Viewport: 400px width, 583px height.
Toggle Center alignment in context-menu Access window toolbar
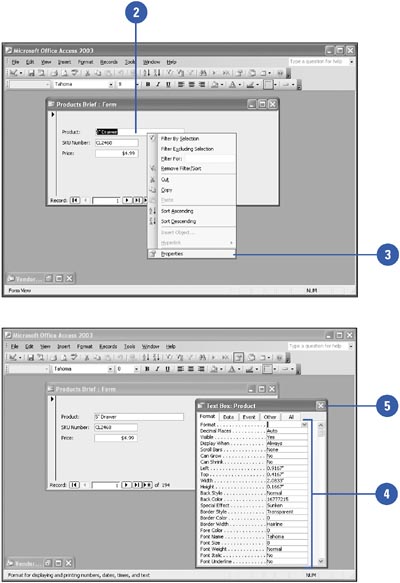point(191,85)
